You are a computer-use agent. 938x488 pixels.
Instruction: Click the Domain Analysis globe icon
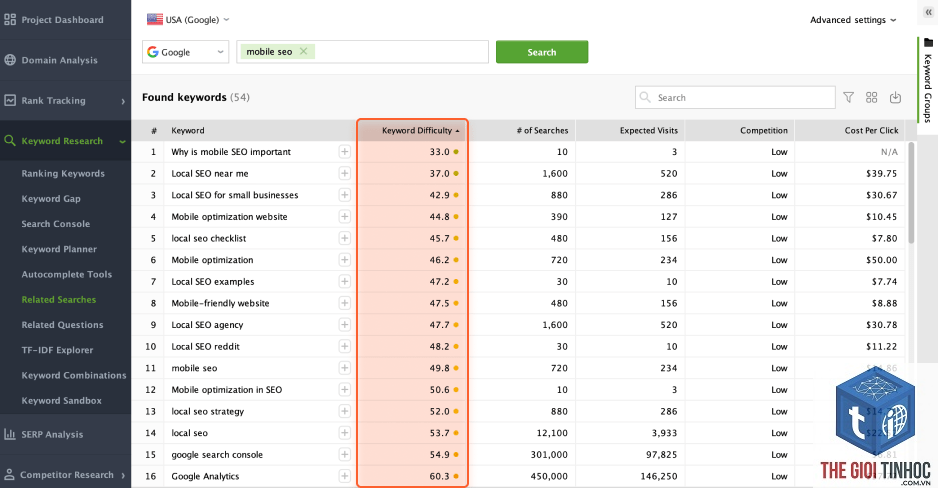pos(10,60)
